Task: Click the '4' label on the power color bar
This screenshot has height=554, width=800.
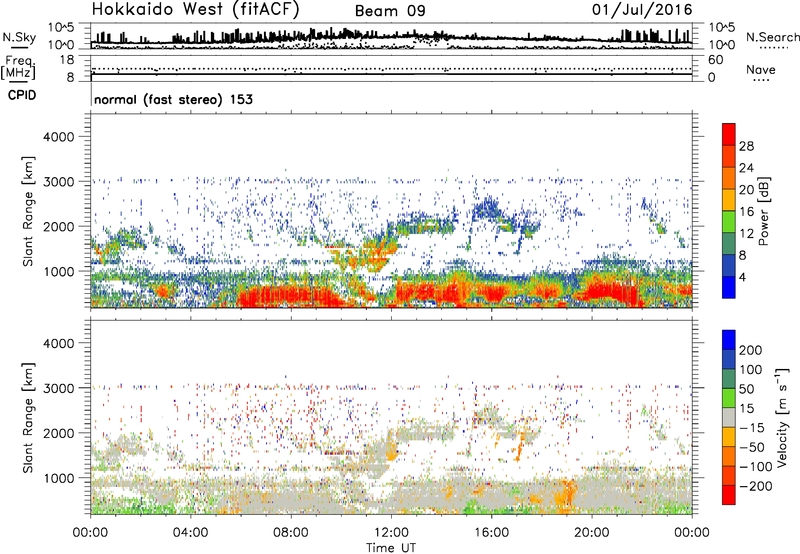Action: coord(742,277)
